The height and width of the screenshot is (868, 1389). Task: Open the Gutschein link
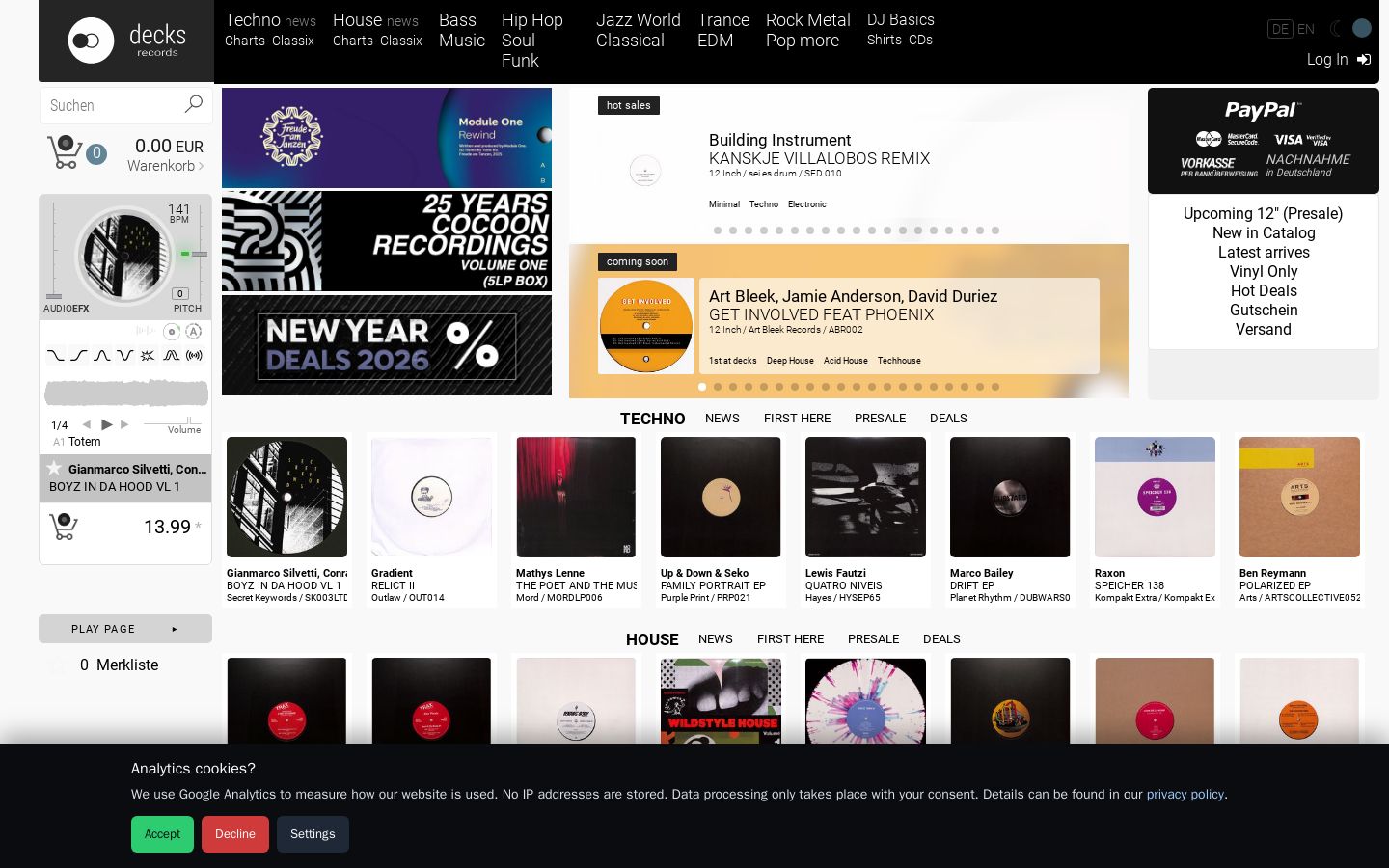[x=1264, y=311]
